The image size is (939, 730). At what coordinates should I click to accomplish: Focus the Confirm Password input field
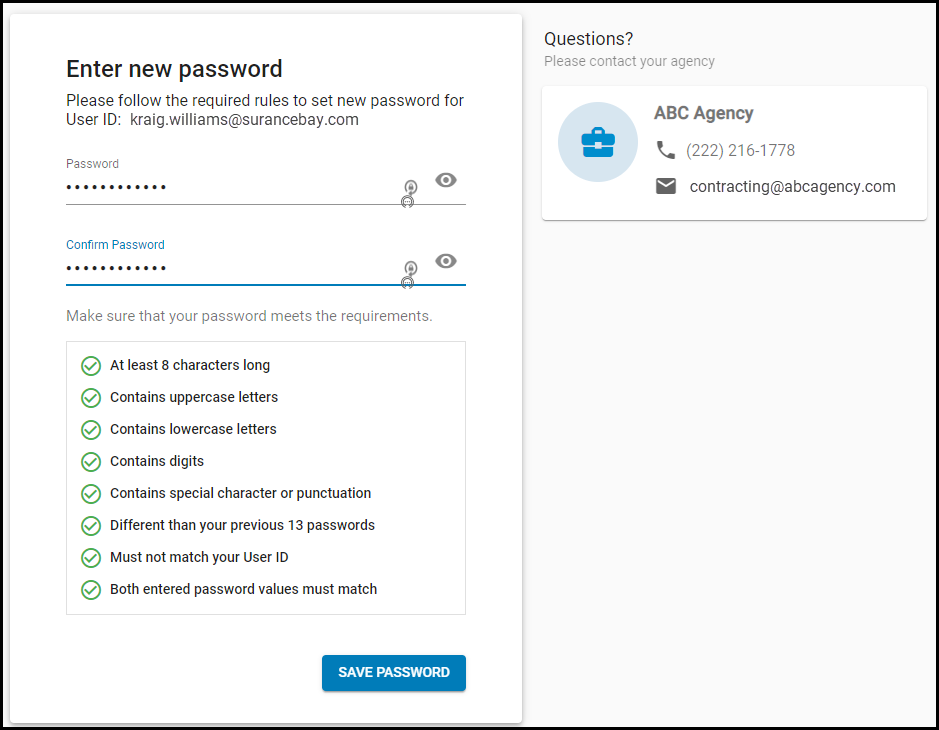pyautogui.click(x=234, y=268)
